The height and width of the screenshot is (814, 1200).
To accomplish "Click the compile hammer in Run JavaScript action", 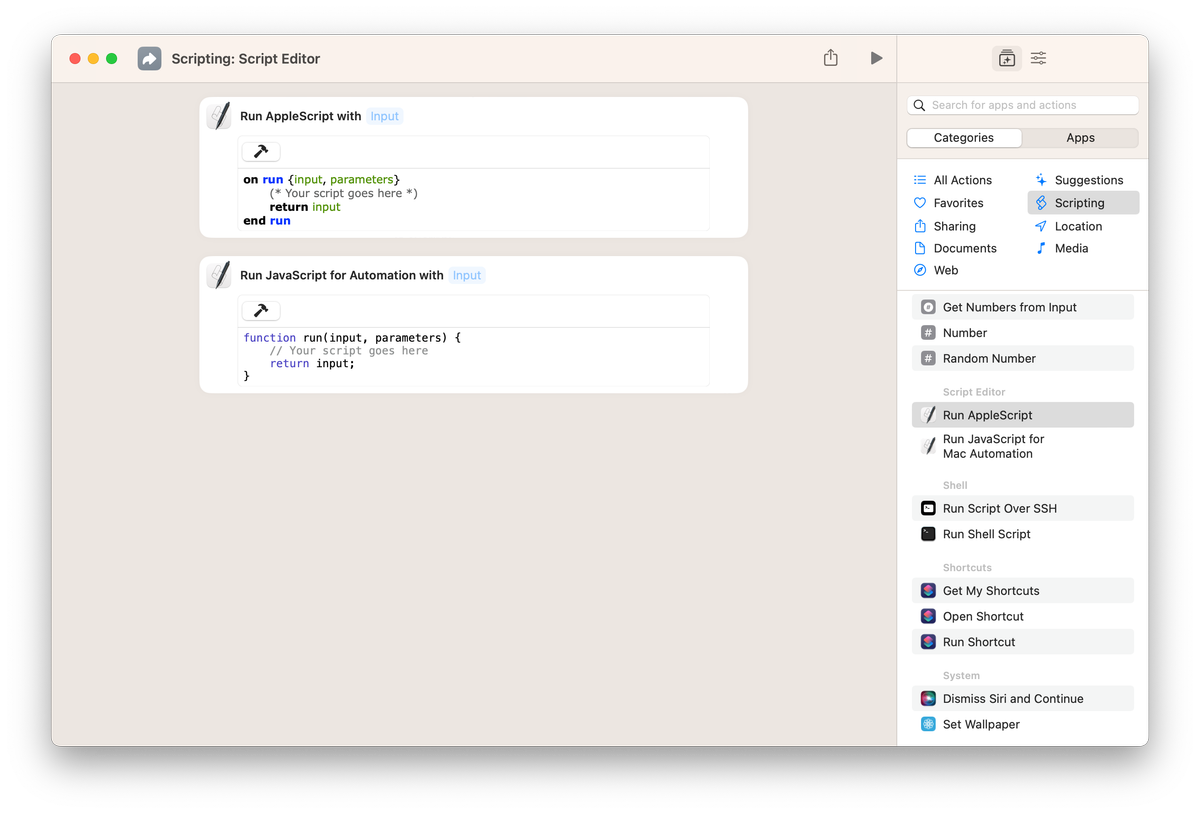I will tap(260, 309).
